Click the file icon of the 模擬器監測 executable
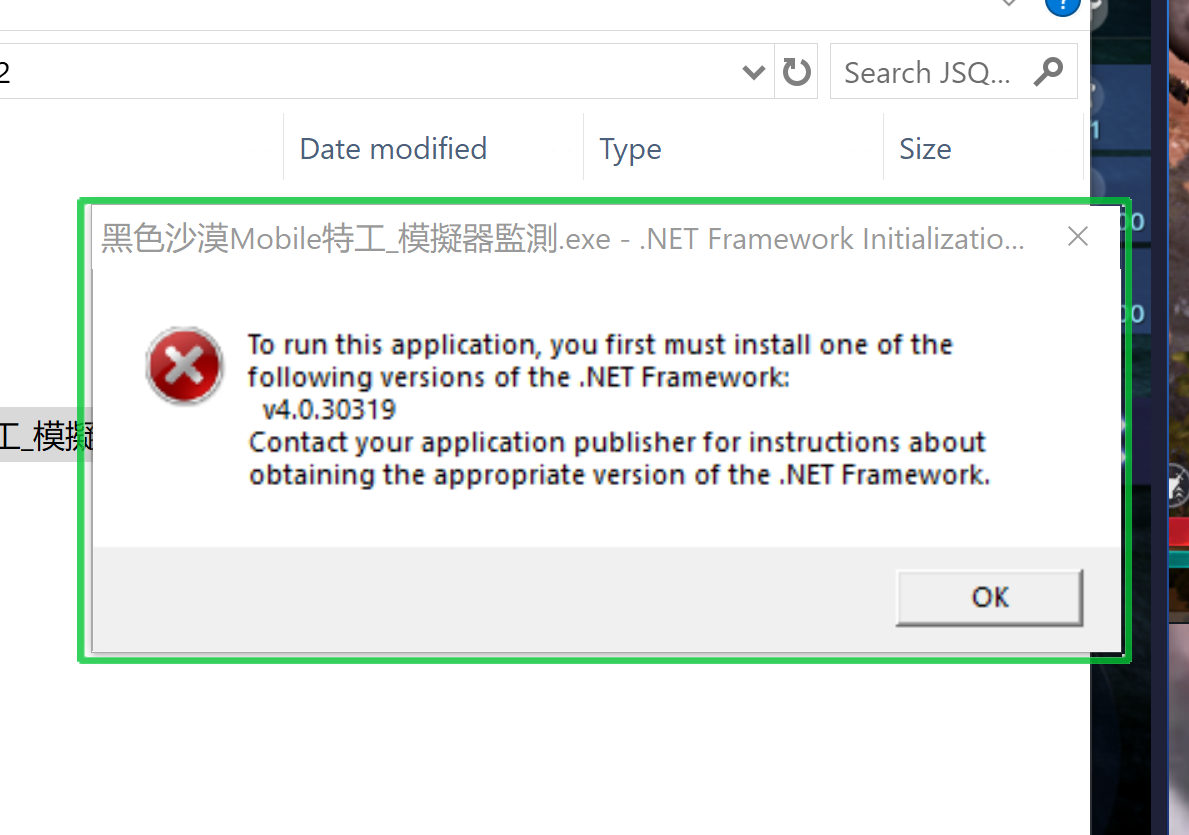The height and width of the screenshot is (835, 1189). pos(8,437)
